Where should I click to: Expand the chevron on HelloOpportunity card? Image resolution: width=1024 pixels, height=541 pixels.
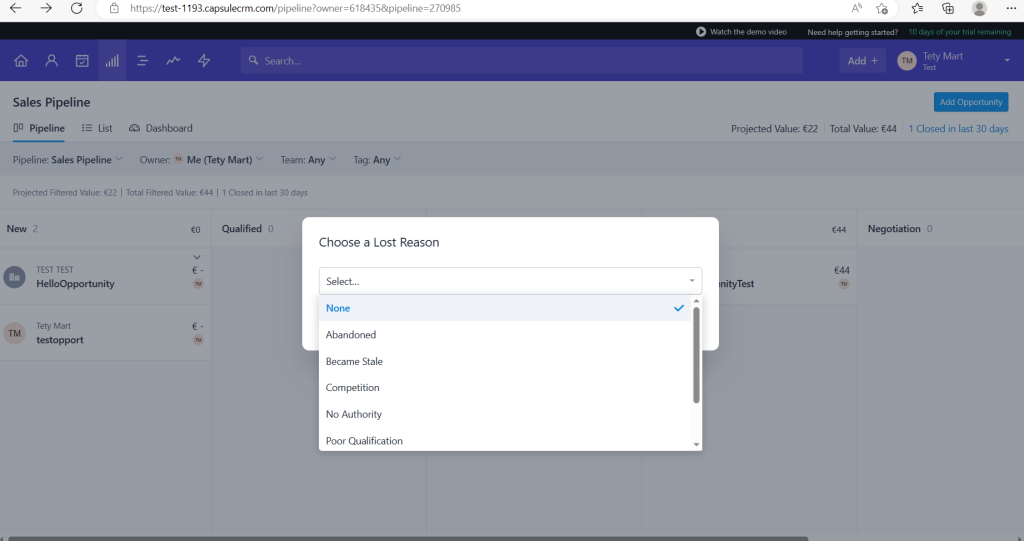click(197, 257)
